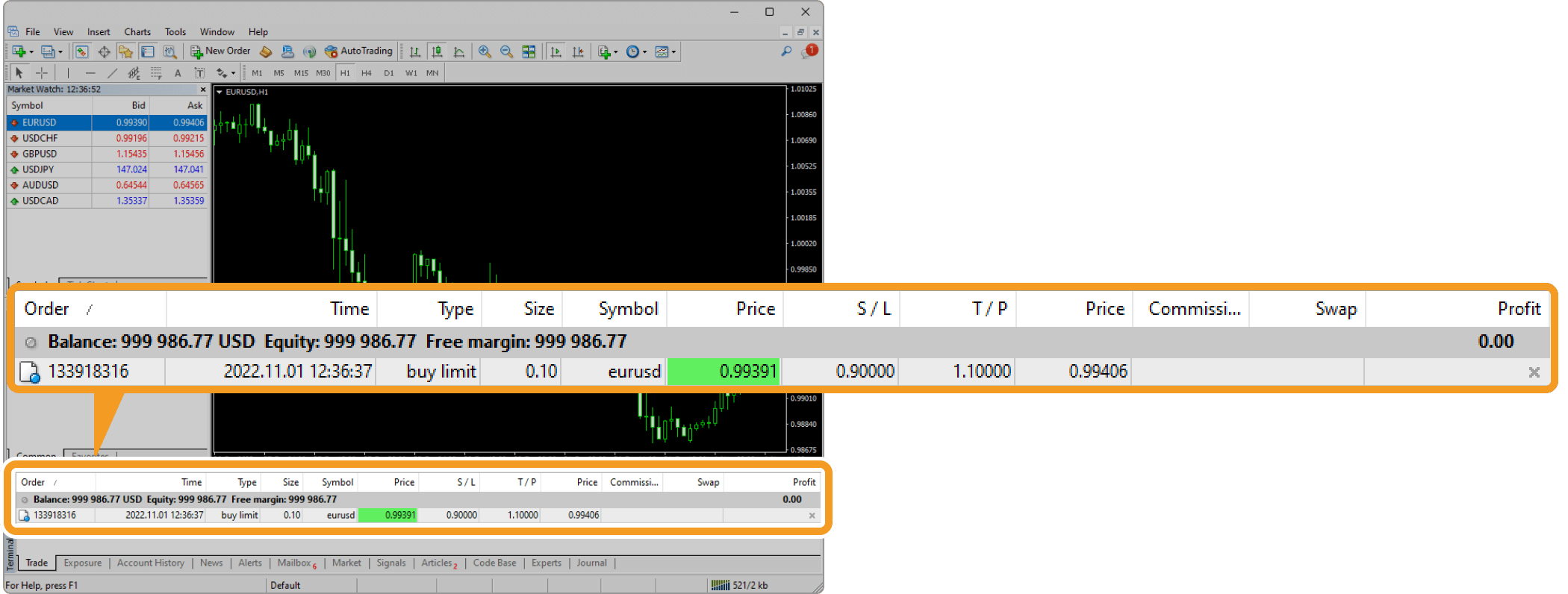Switch to the Account History tab
1568x594 pixels.
click(x=151, y=563)
